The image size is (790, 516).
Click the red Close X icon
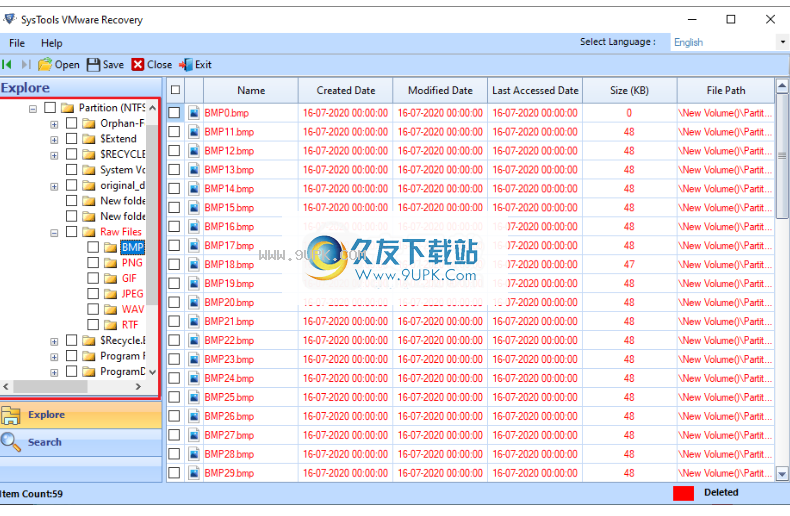pos(138,64)
